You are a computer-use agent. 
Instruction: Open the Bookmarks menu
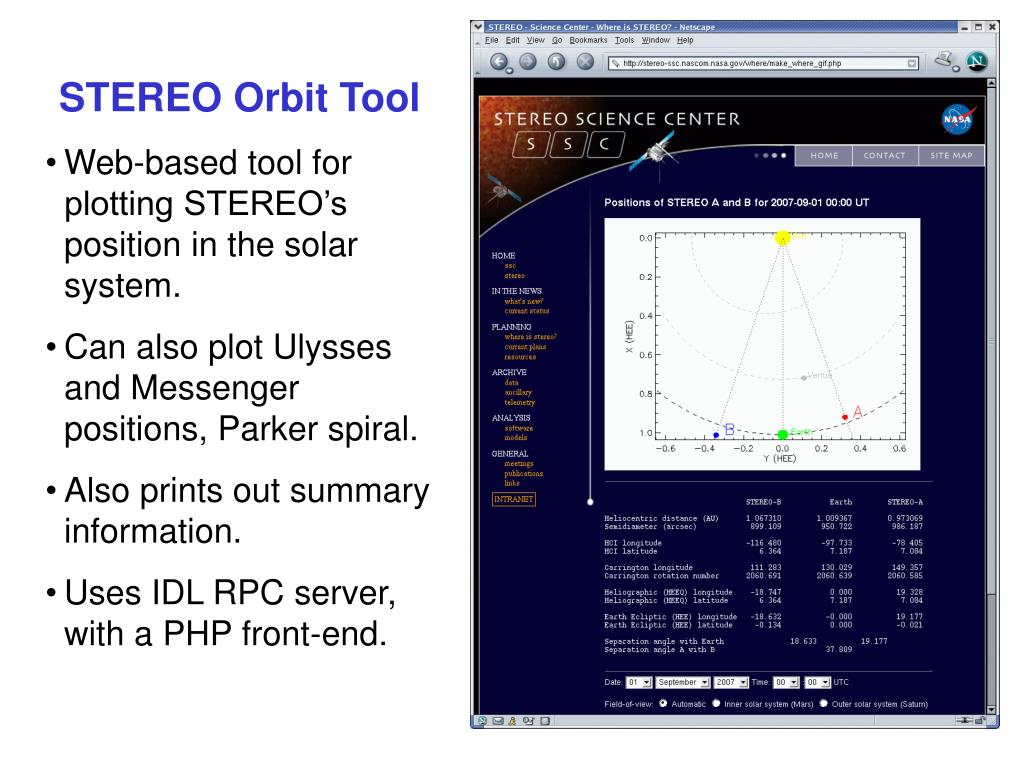click(588, 40)
